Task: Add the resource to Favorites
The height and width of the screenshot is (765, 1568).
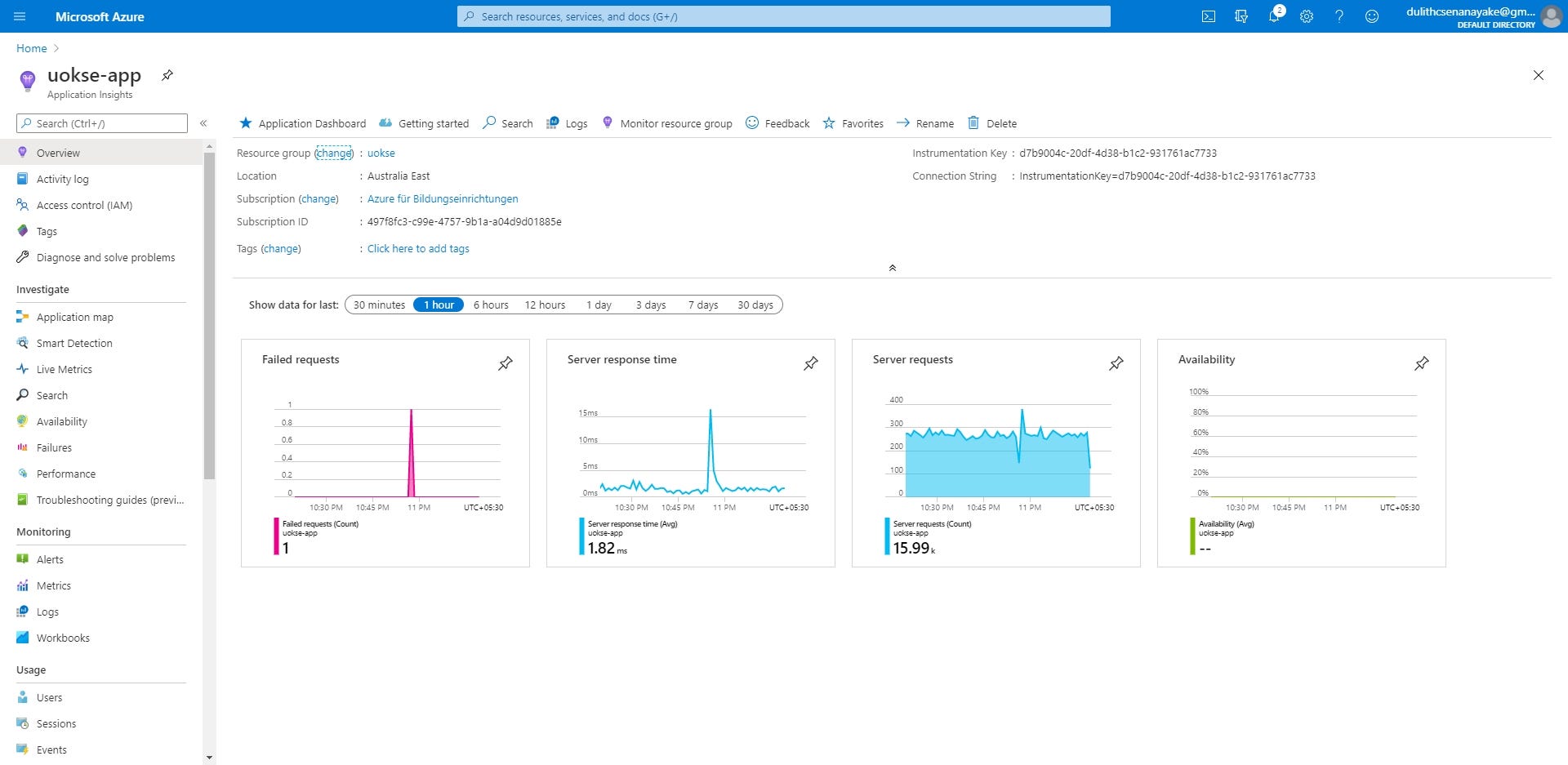Action: (853, 123)
